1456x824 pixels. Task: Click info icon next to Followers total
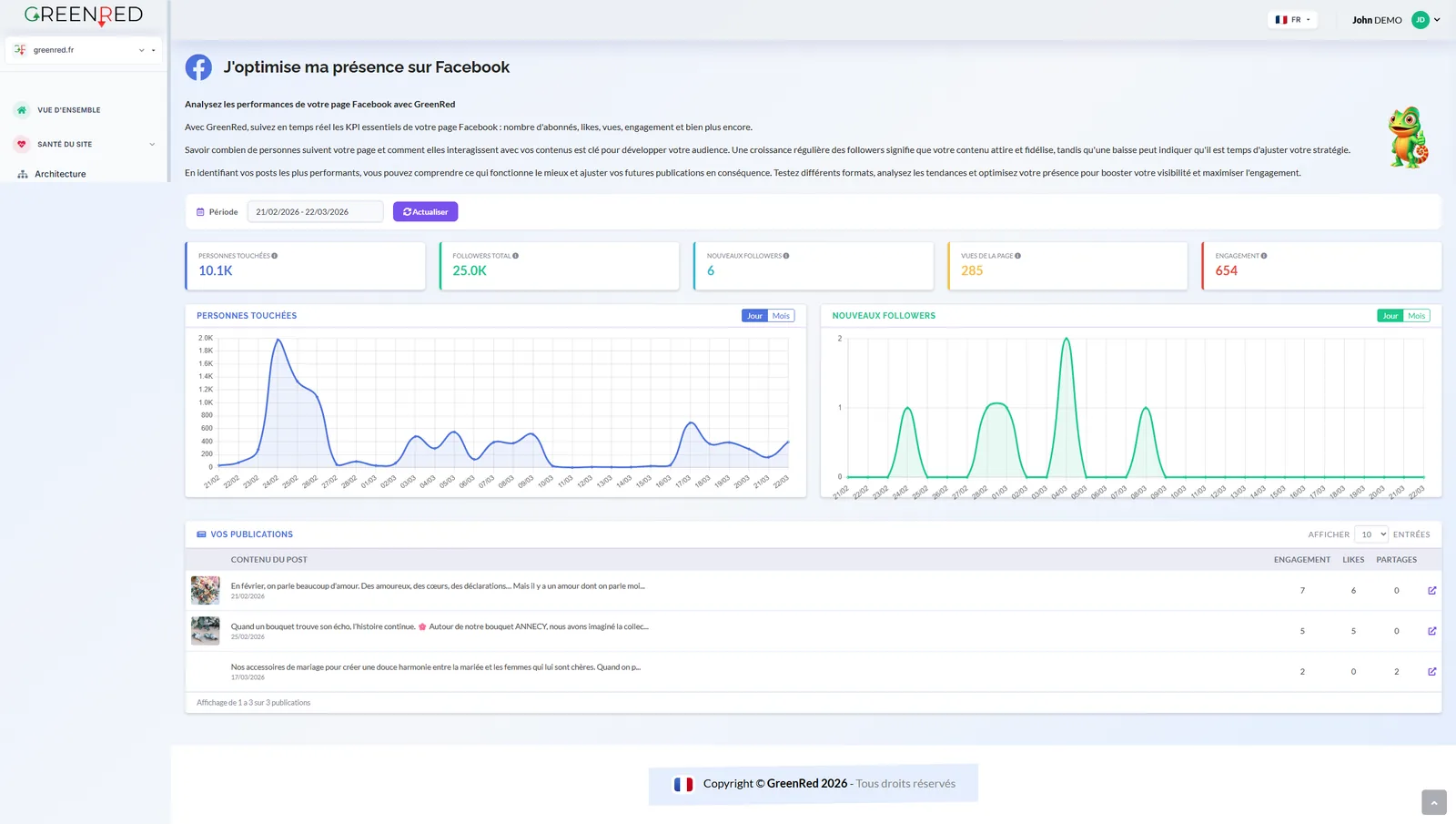pyautogui.click(x=516, y=256)
